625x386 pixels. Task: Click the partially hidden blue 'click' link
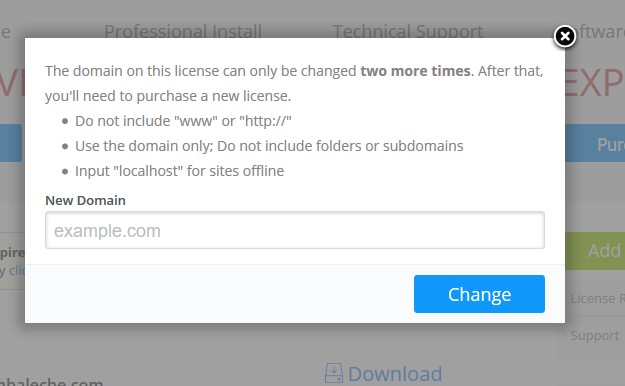17,271
